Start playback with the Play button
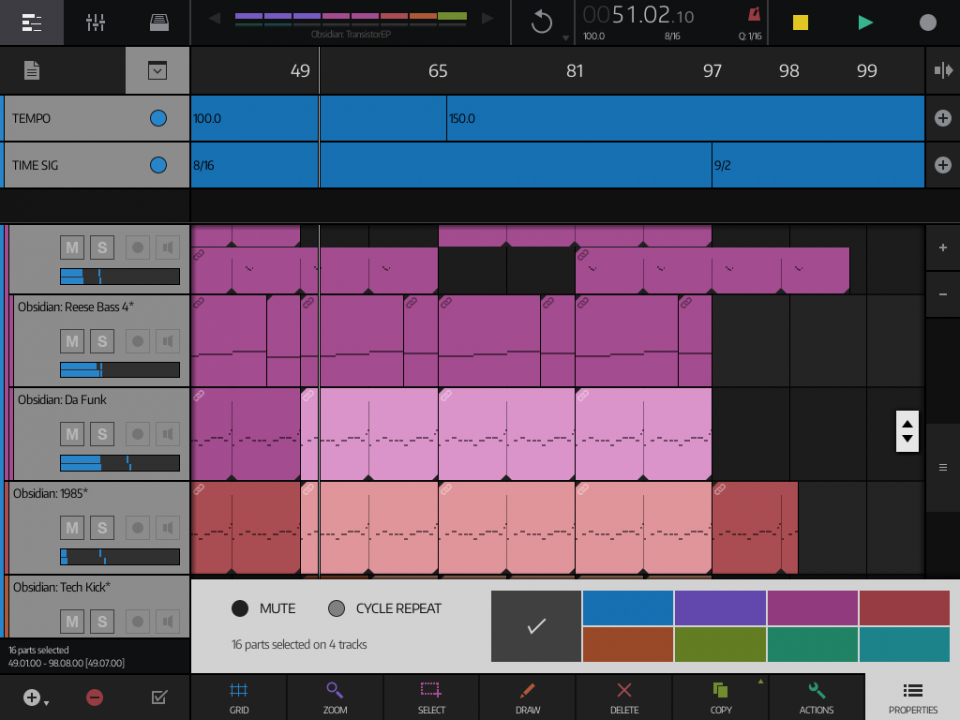Image resolution: width=960 pixels, height=720 pixels. click(864, 22)
